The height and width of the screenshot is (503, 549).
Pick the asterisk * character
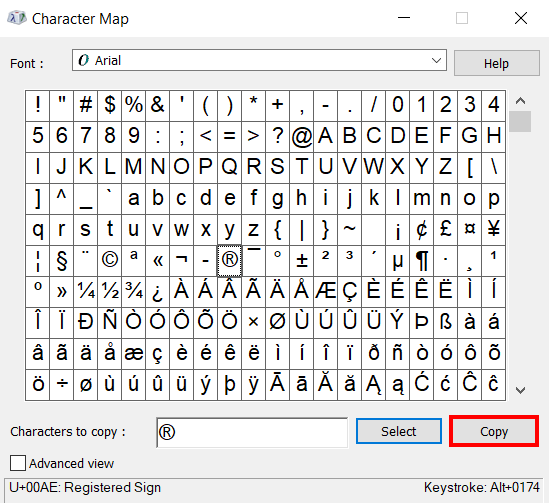pyautogui.click(x=253, y=106)
